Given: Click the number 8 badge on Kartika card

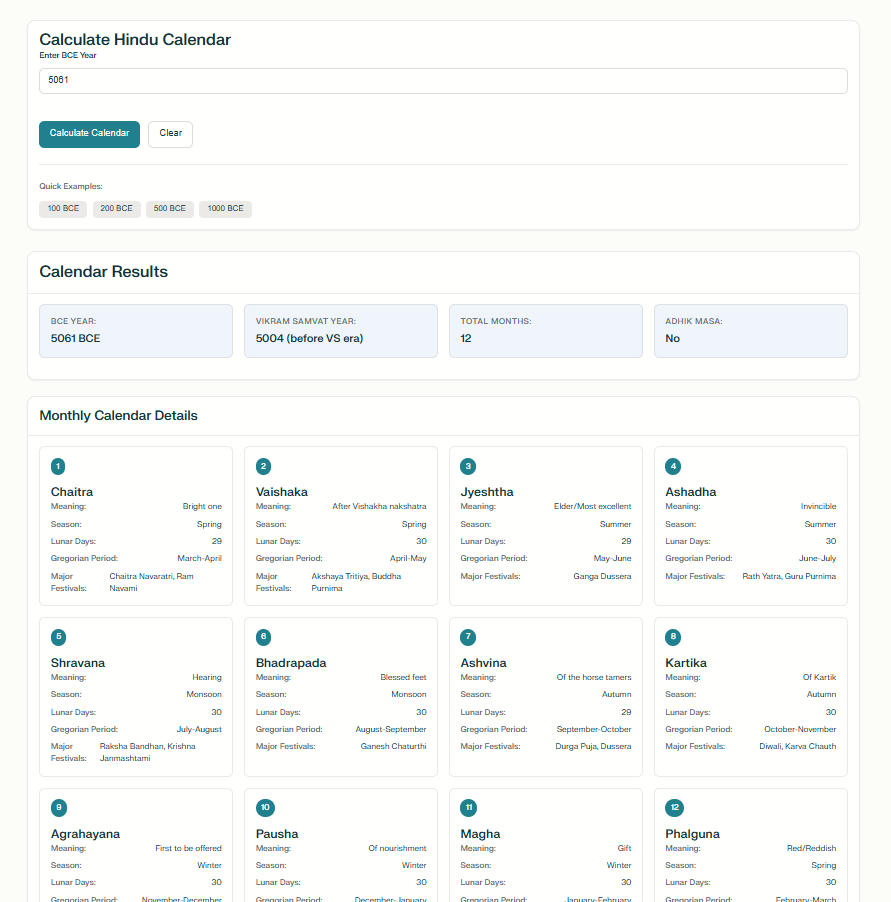Looking at the screenshot, I should click(x=673, y=637).
